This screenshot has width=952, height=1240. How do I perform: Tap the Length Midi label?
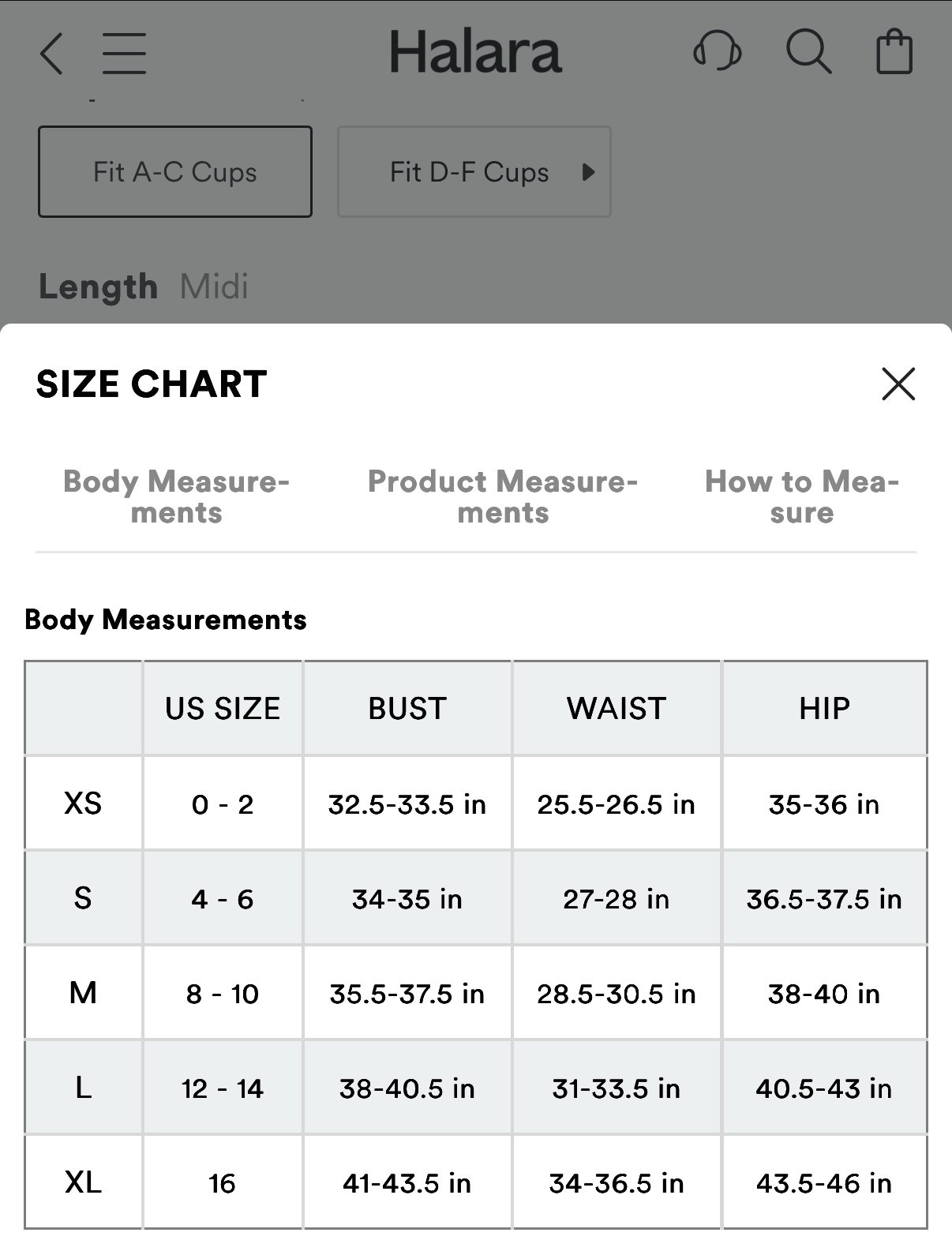pyautogui.click(x=144, y=287)
